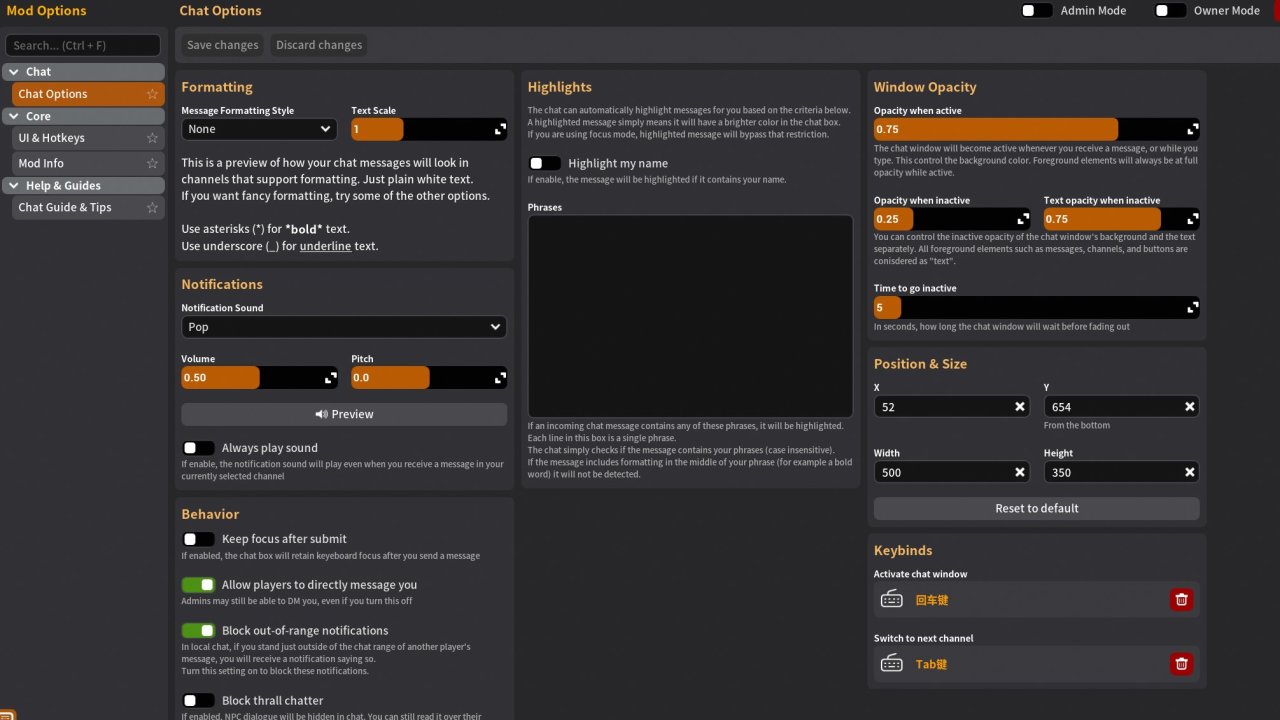Click Reset to default
The image size is (1280, 720).
(x=1036, y=508)
